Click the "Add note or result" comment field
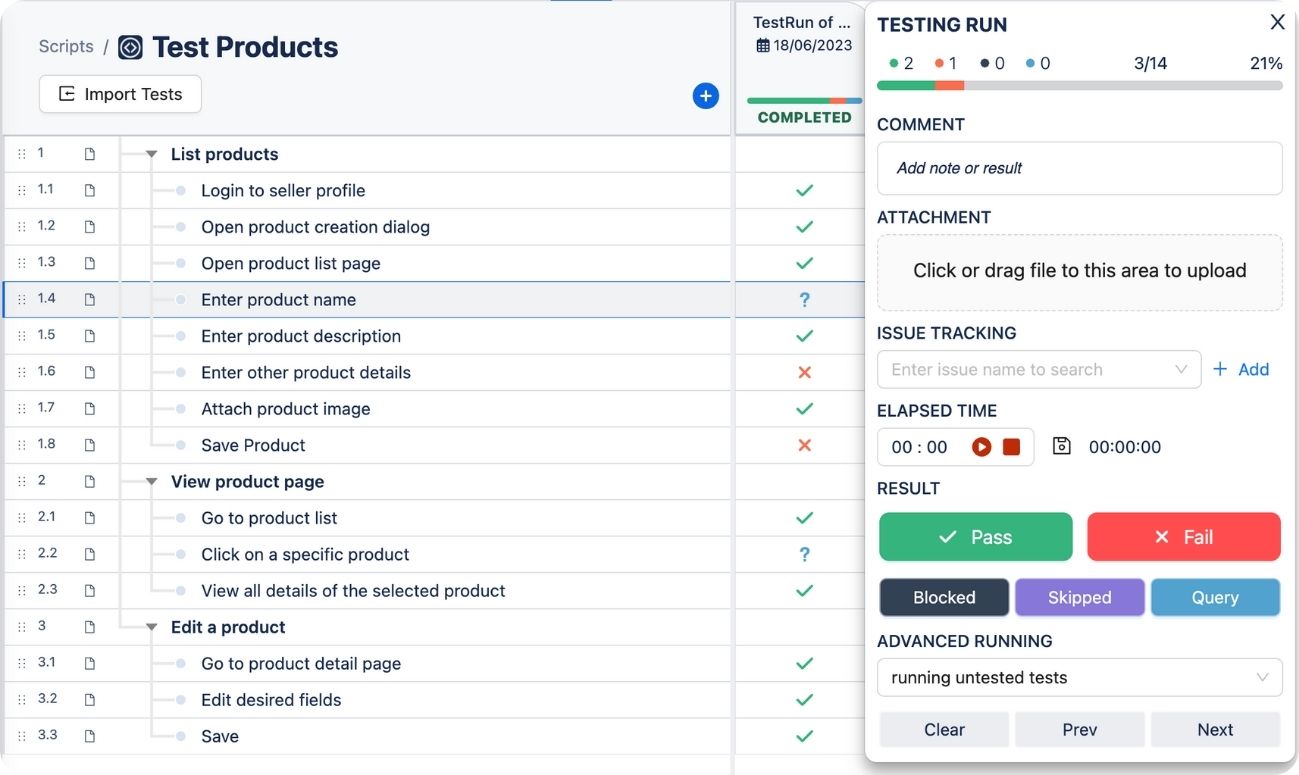The image size is (1299, 775). coord(1079,167)
